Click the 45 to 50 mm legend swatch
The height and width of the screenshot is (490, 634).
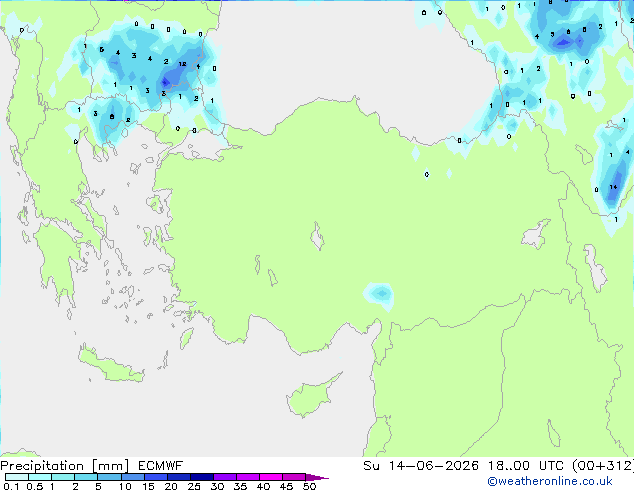[294, 477]
